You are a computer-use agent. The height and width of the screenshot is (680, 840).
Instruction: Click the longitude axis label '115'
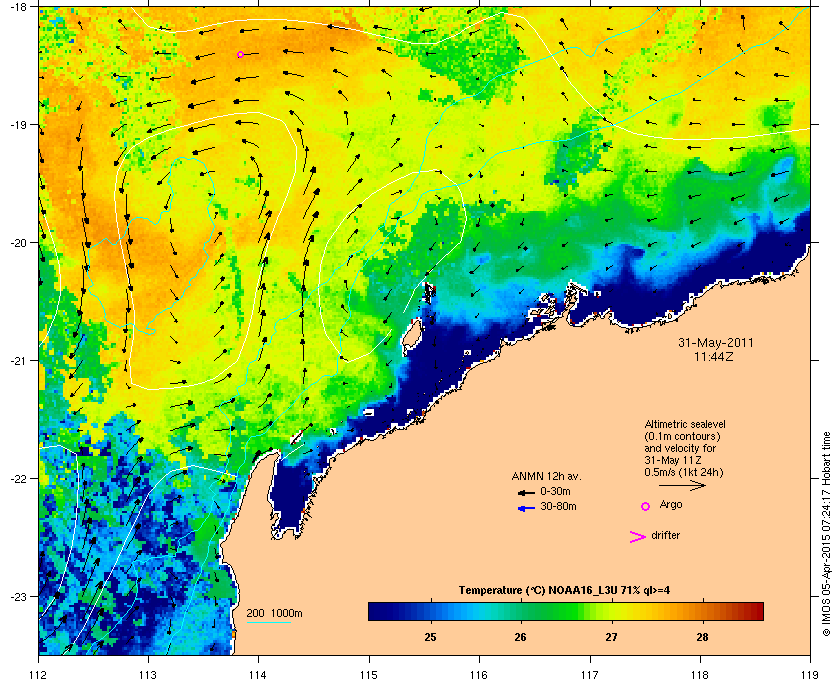pyautogui.click(x=369, y=675)
